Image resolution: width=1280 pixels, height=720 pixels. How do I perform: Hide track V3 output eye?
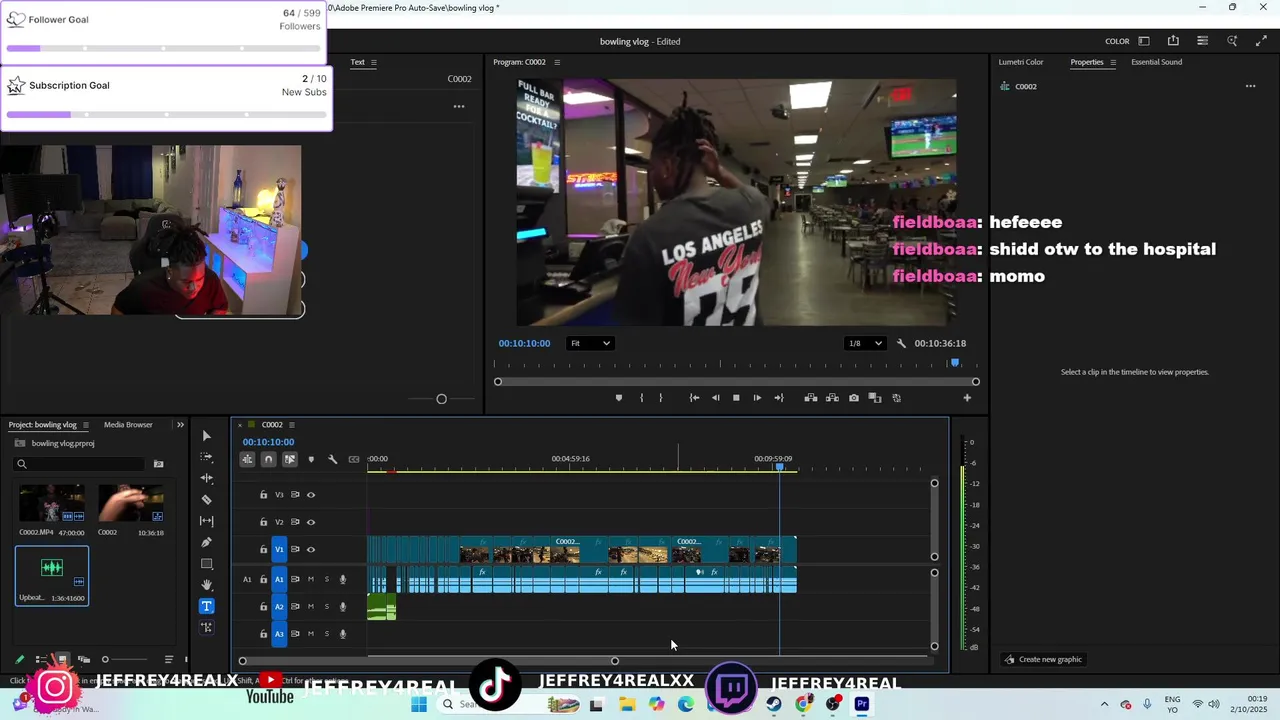tap(311, 495)
